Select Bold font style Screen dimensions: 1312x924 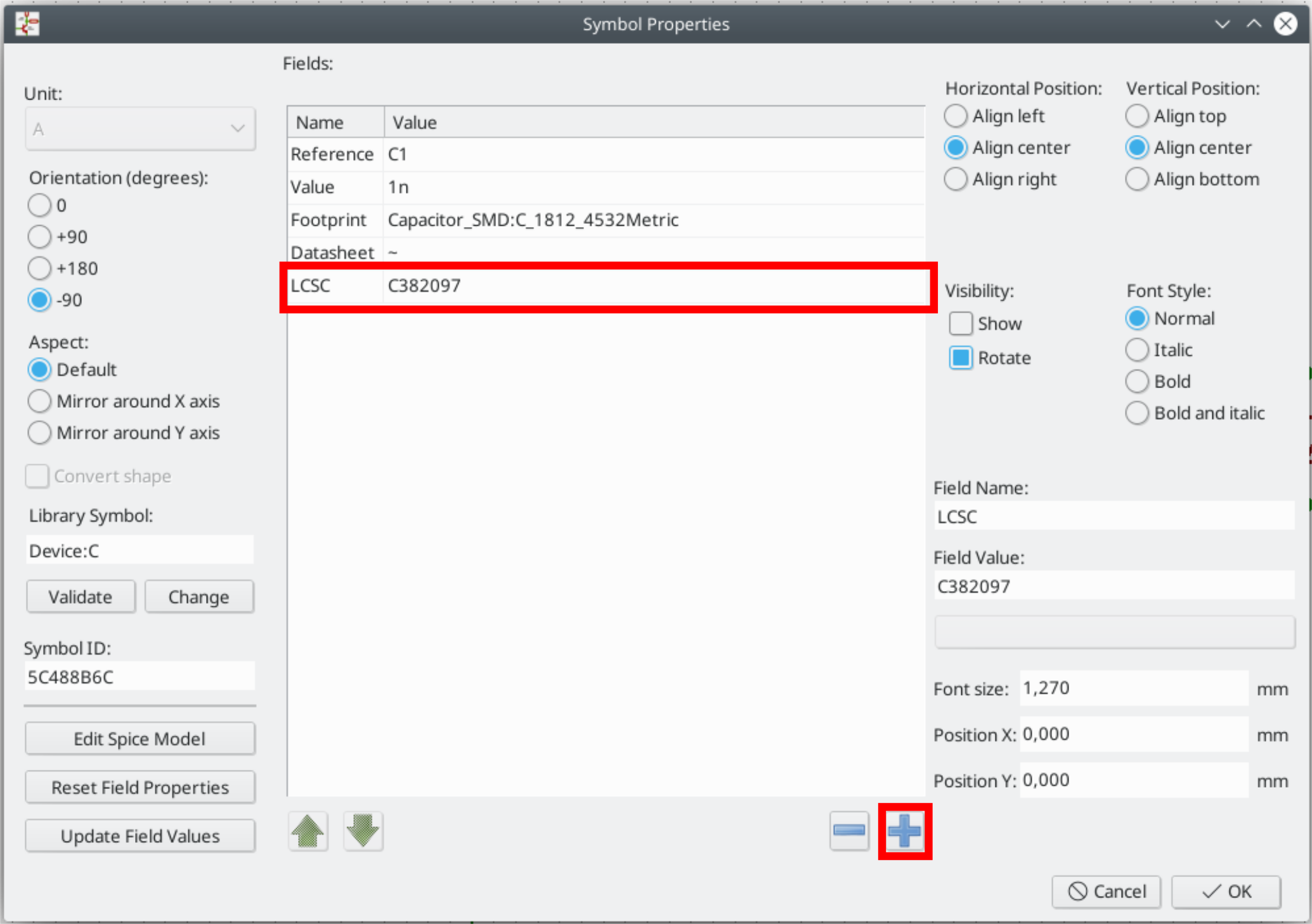click(1136, 381)
